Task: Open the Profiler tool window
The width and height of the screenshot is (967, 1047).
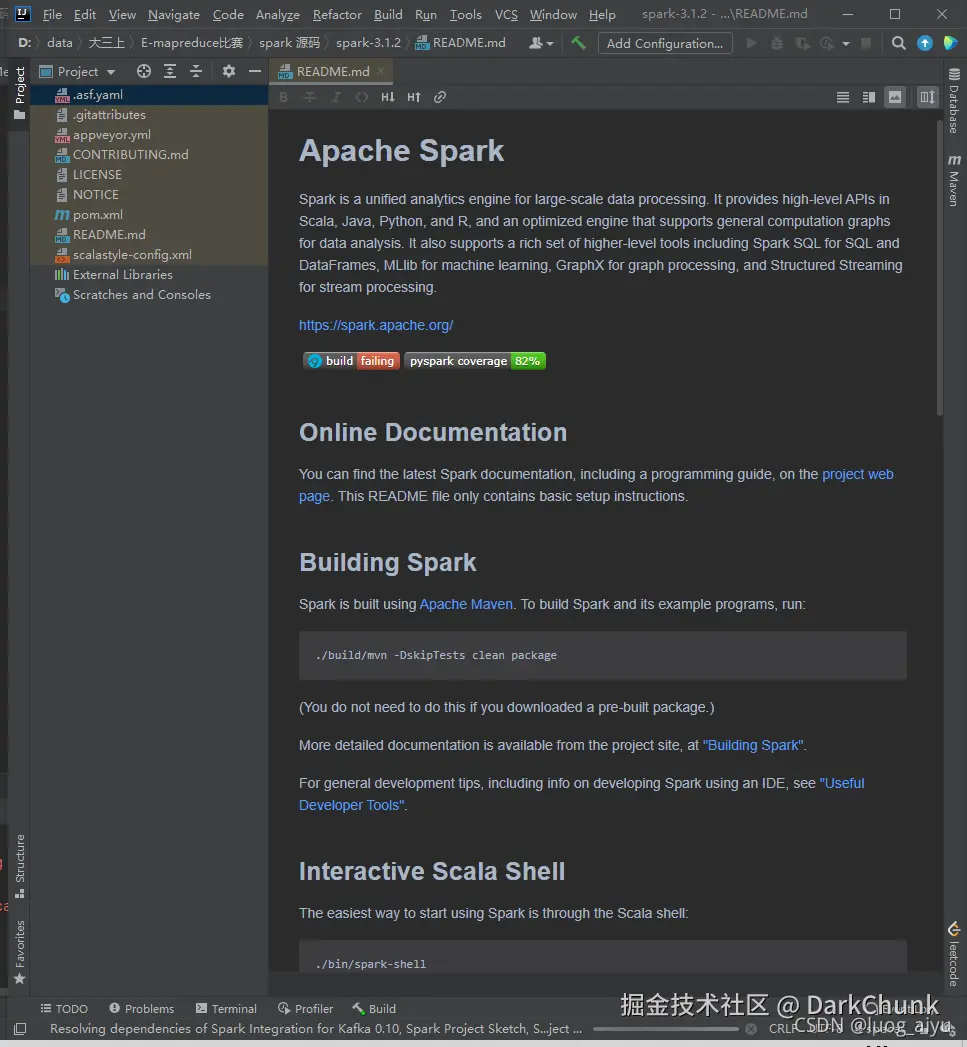Action: click(x=306, y=1008)
